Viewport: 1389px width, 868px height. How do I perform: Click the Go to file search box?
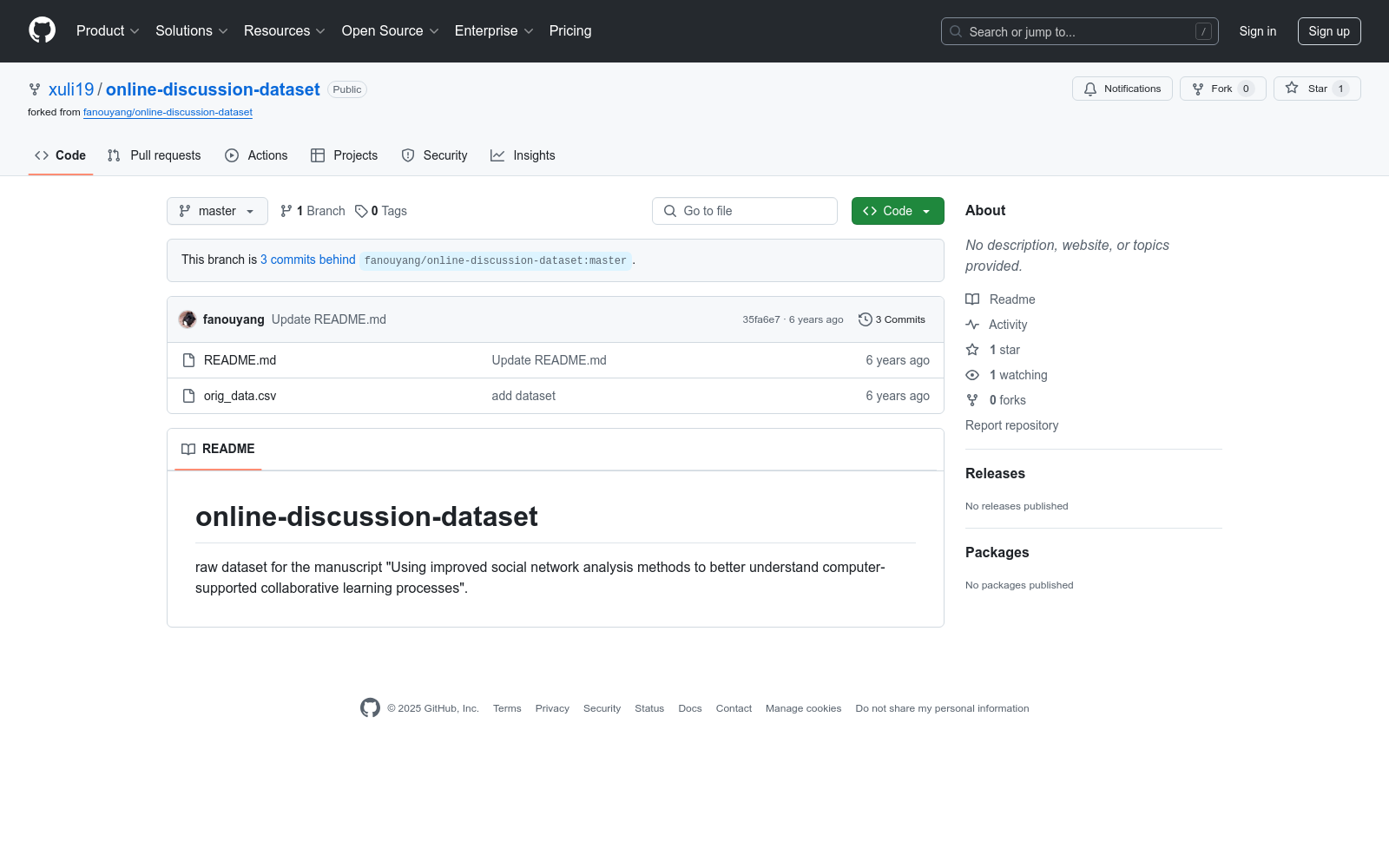pos(745,211)
